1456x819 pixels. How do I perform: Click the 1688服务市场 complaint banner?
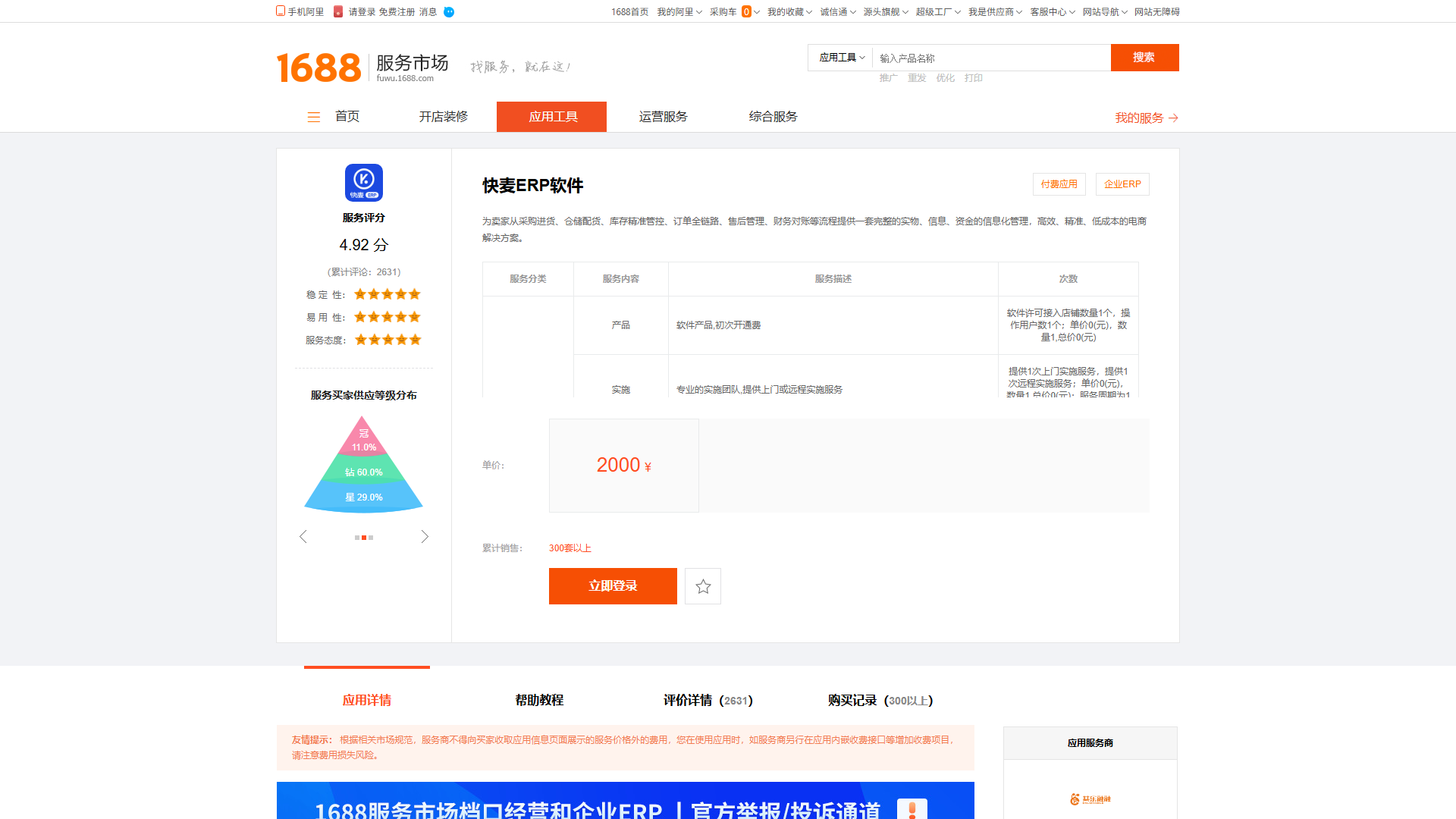[626, 801]
